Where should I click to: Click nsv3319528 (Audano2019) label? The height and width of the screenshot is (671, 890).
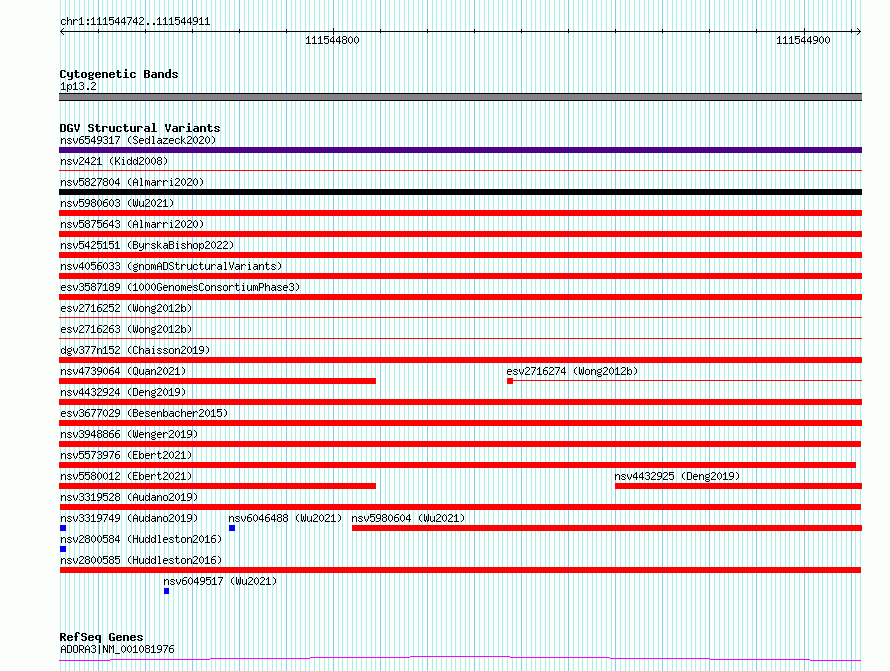(x=129, y=497)
